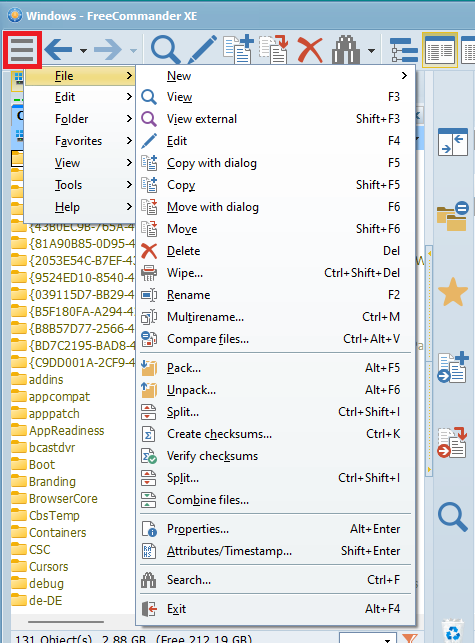Select the highlighted details view icon
Image resolution: width=475 pixels, height=643 pixels.
coord(440,50)
